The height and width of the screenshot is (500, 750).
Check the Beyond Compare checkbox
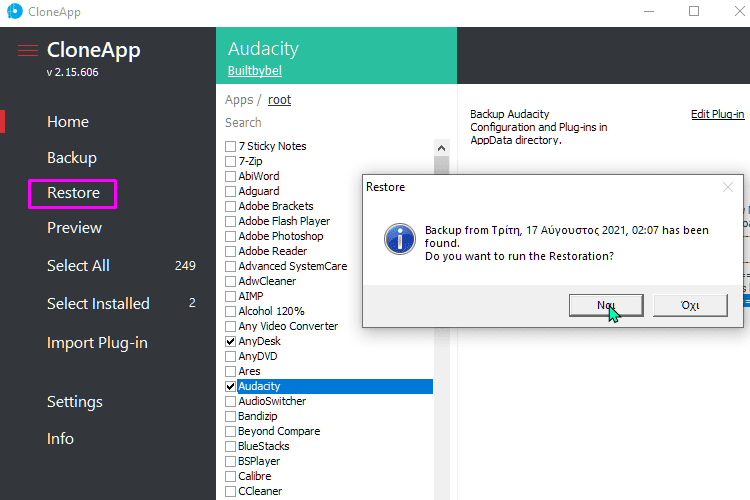(231, 431)
